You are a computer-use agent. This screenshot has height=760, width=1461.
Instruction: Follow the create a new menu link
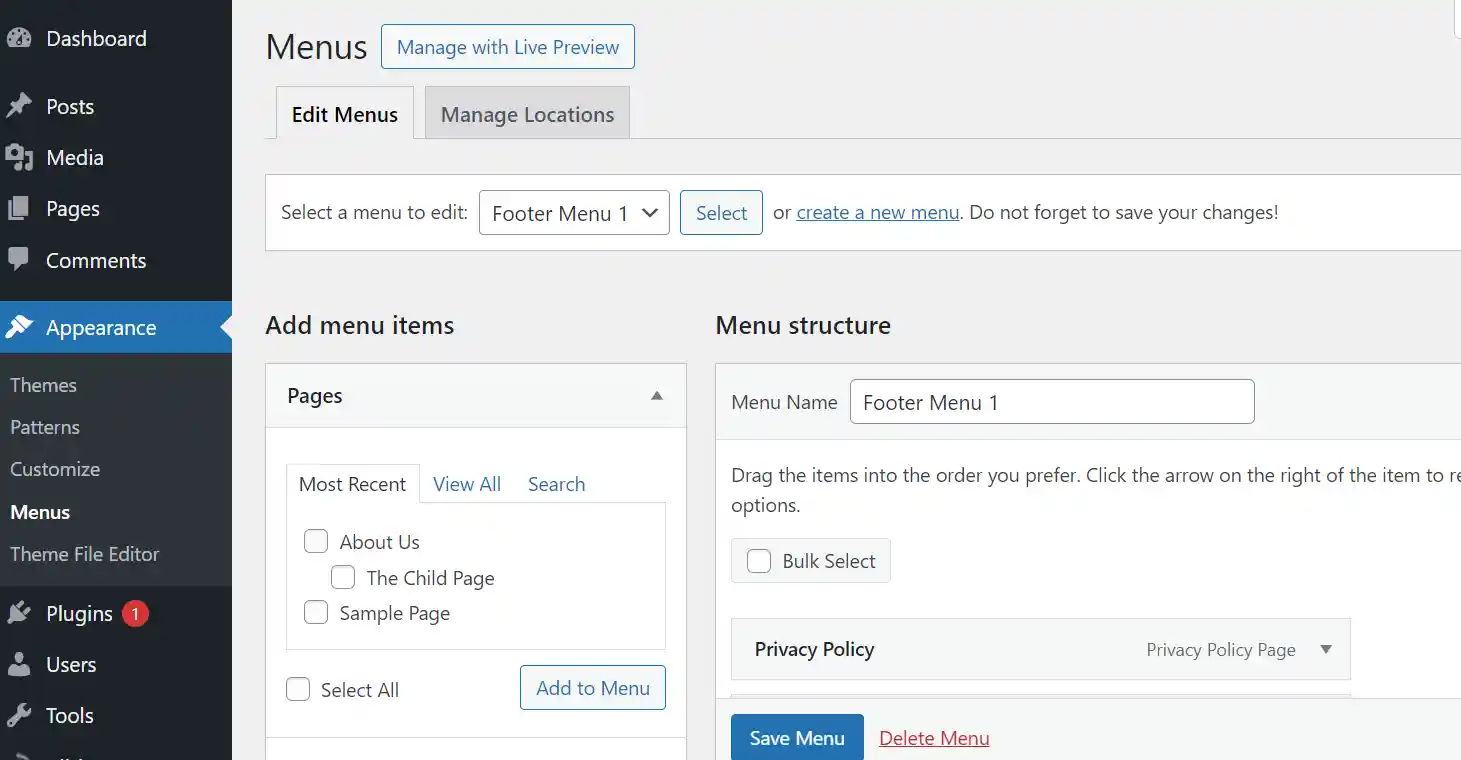point(877,213)
